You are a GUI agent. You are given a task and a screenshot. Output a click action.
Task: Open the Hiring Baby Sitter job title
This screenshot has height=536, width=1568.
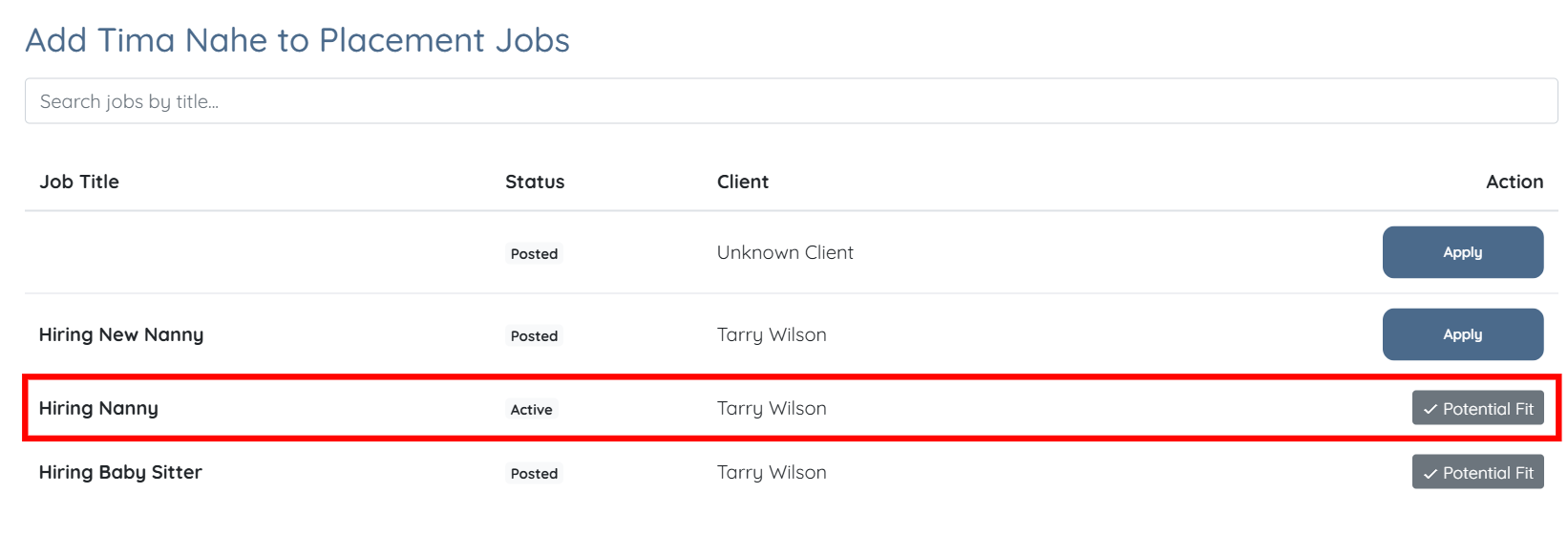[120, 472]
